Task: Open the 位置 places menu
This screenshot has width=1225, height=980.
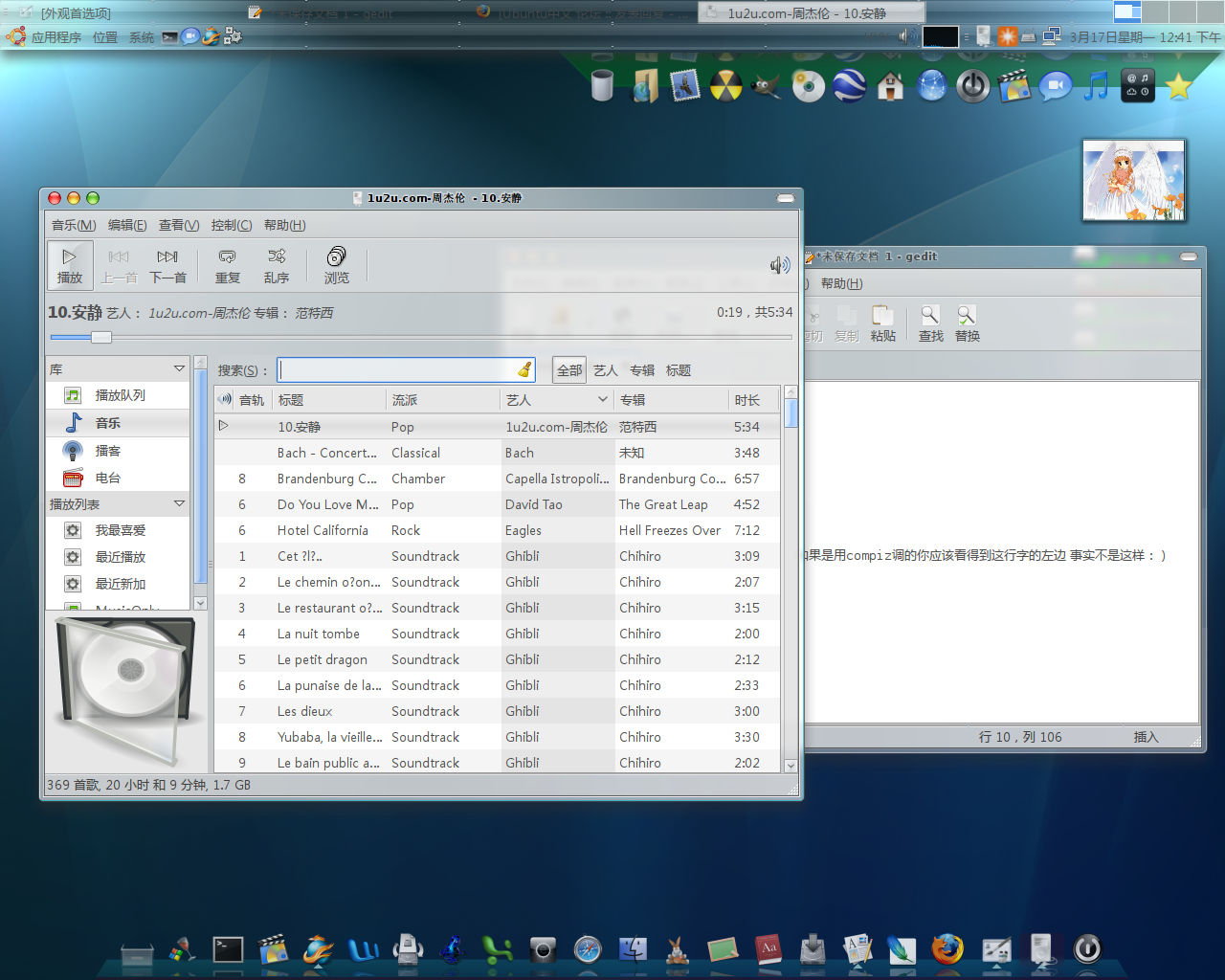Action: [105, 37]
